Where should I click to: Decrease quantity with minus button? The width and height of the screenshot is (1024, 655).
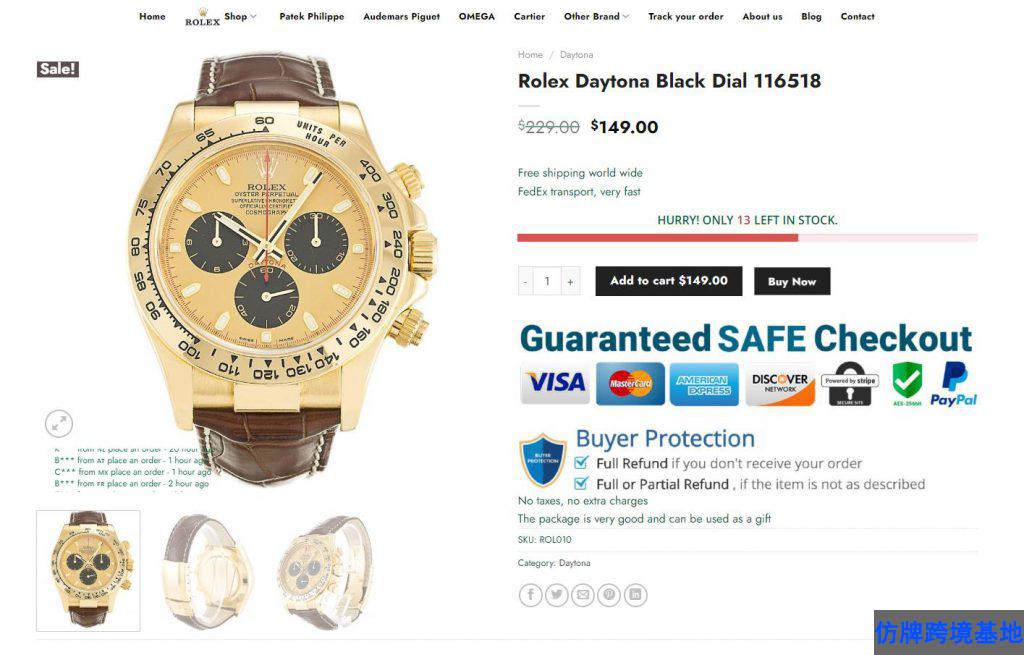click(x=526, y=281)
